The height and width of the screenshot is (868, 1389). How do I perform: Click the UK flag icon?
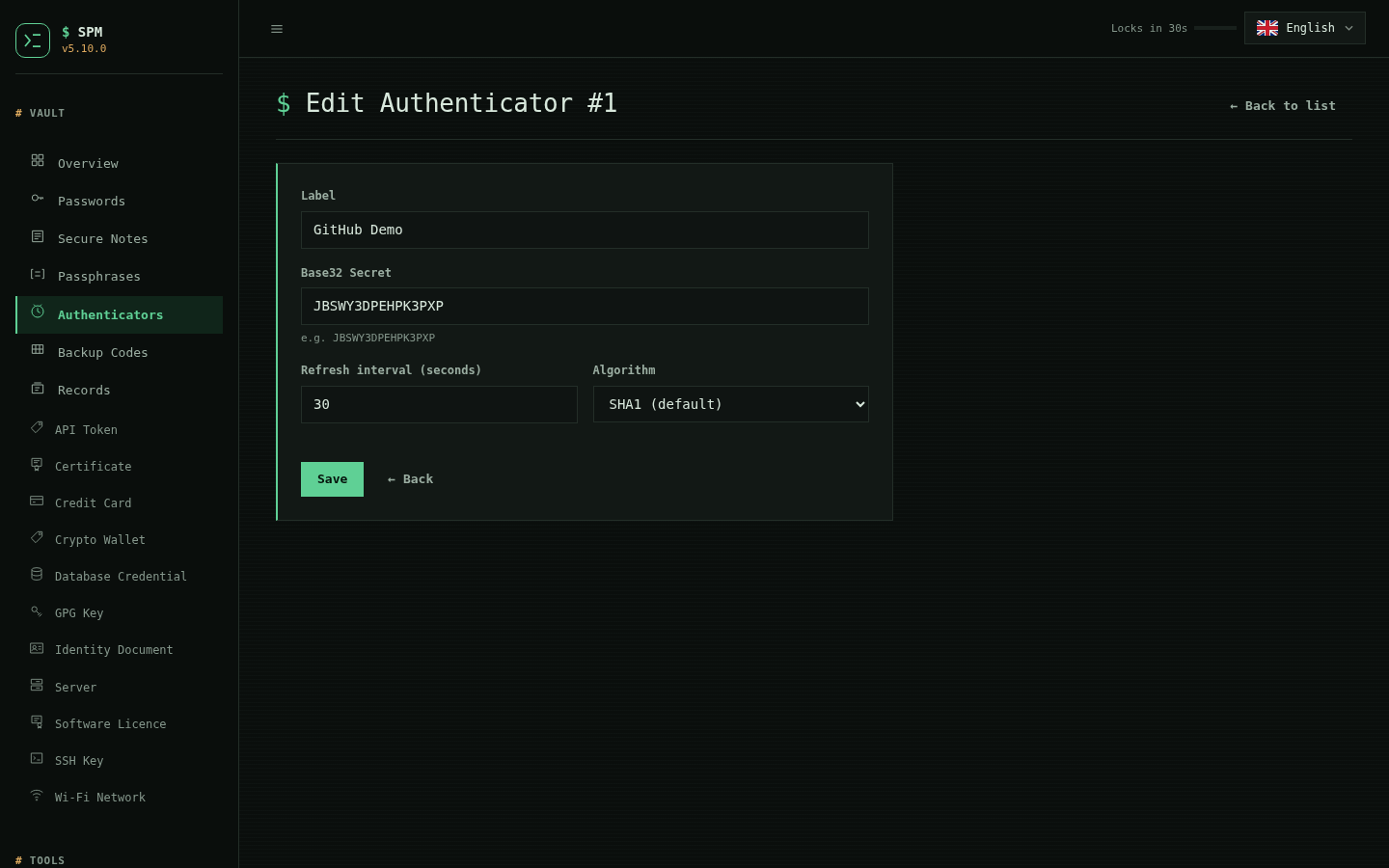point(1267,28)
